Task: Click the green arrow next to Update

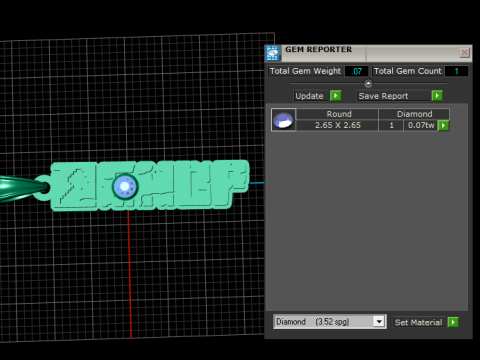Action: 336,96
